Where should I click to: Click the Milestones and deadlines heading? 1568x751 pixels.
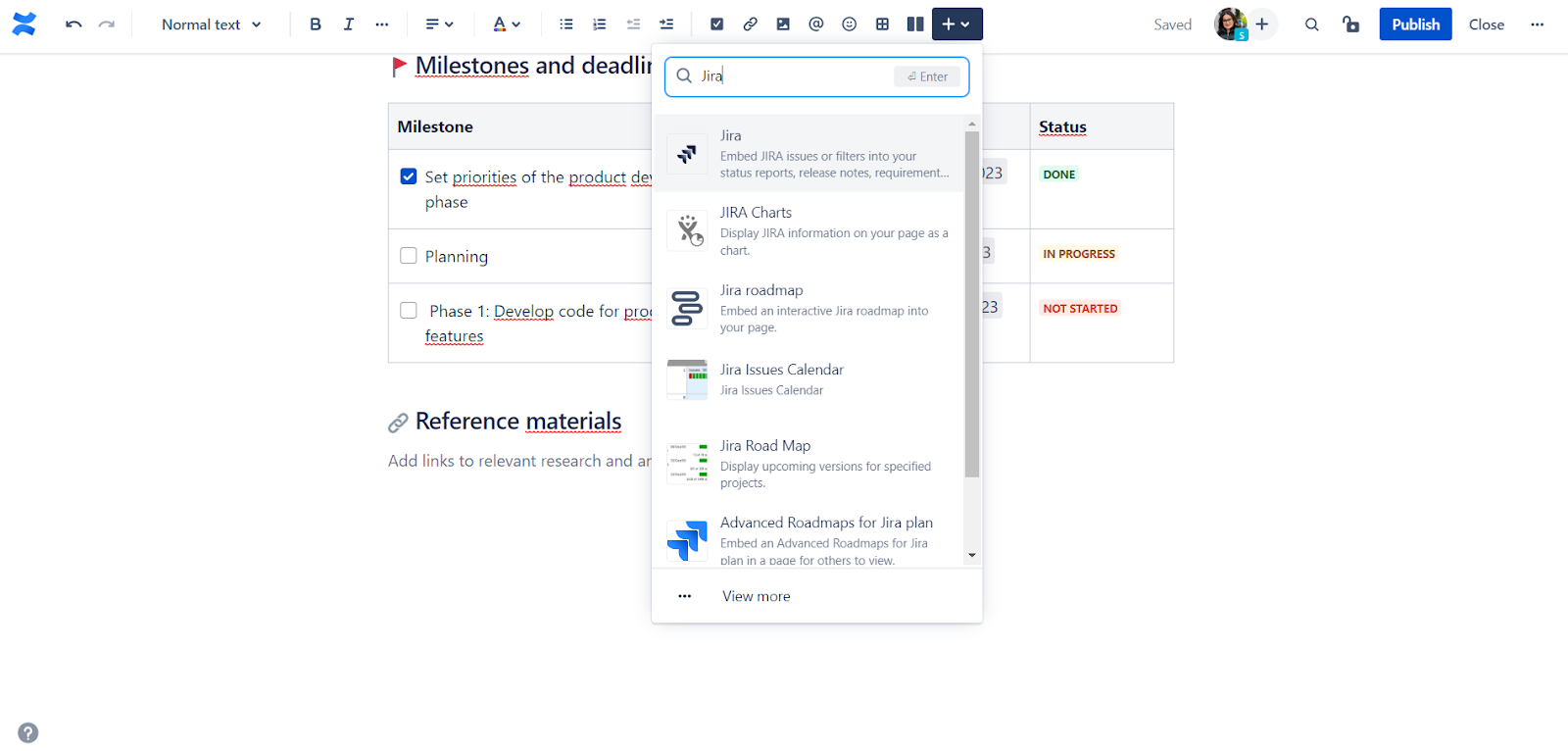coord(534,66)
